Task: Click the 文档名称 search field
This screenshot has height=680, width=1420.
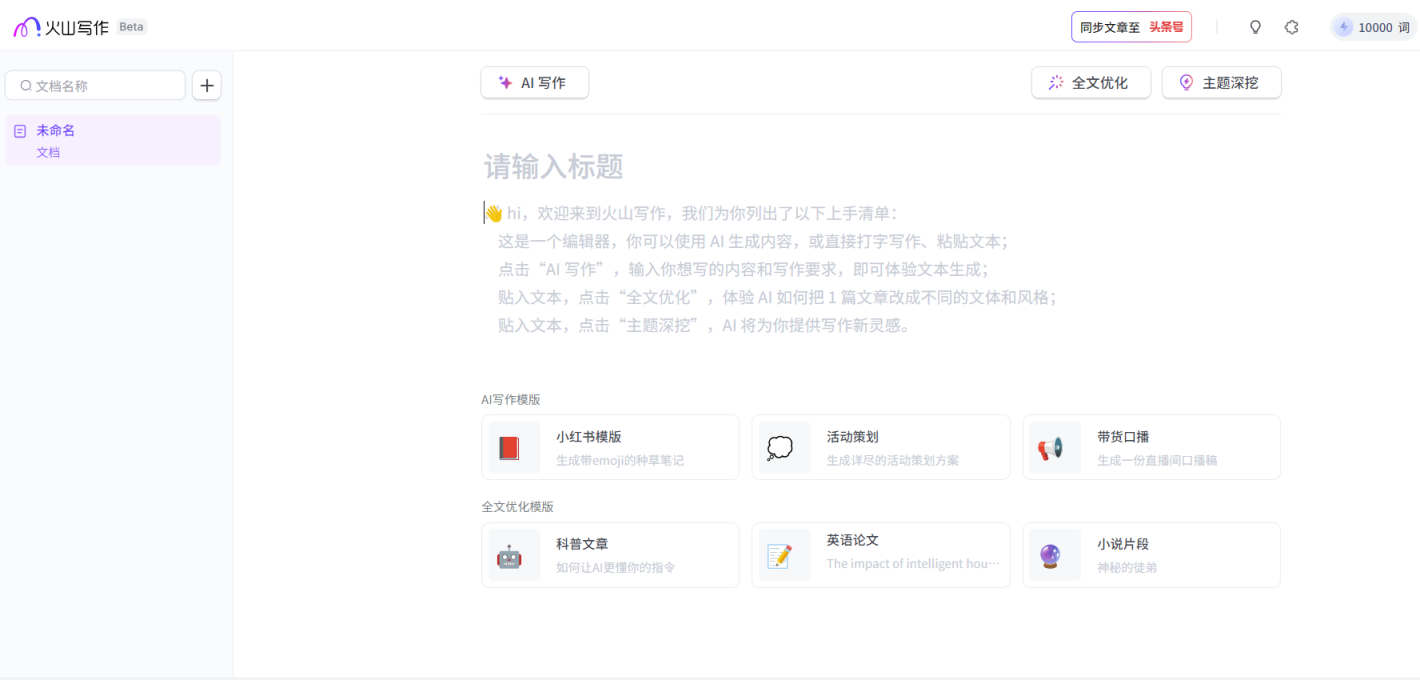Action: pos(95,85)
